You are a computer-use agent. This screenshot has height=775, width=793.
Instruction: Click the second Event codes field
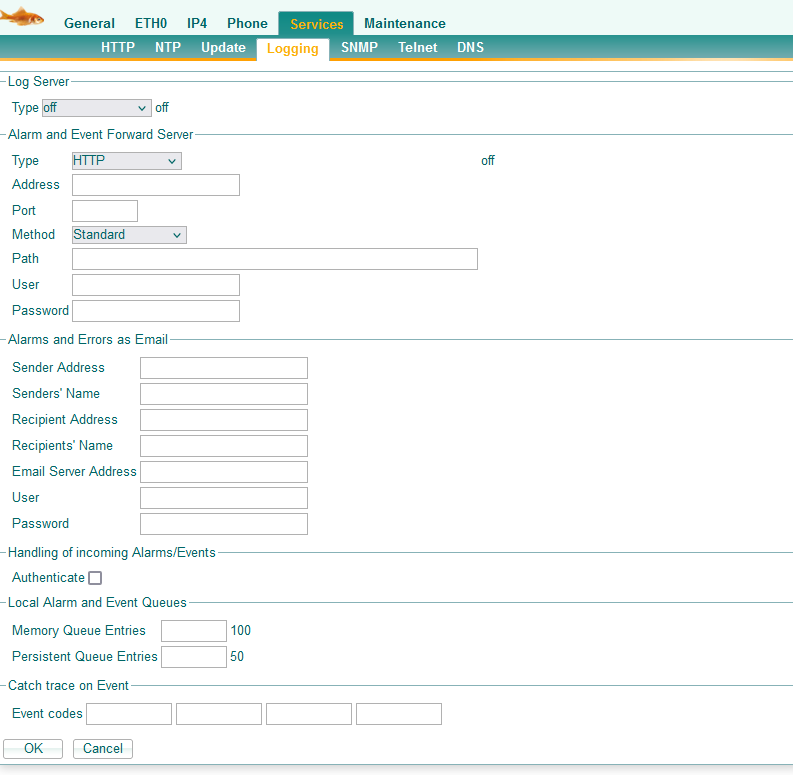219,714
